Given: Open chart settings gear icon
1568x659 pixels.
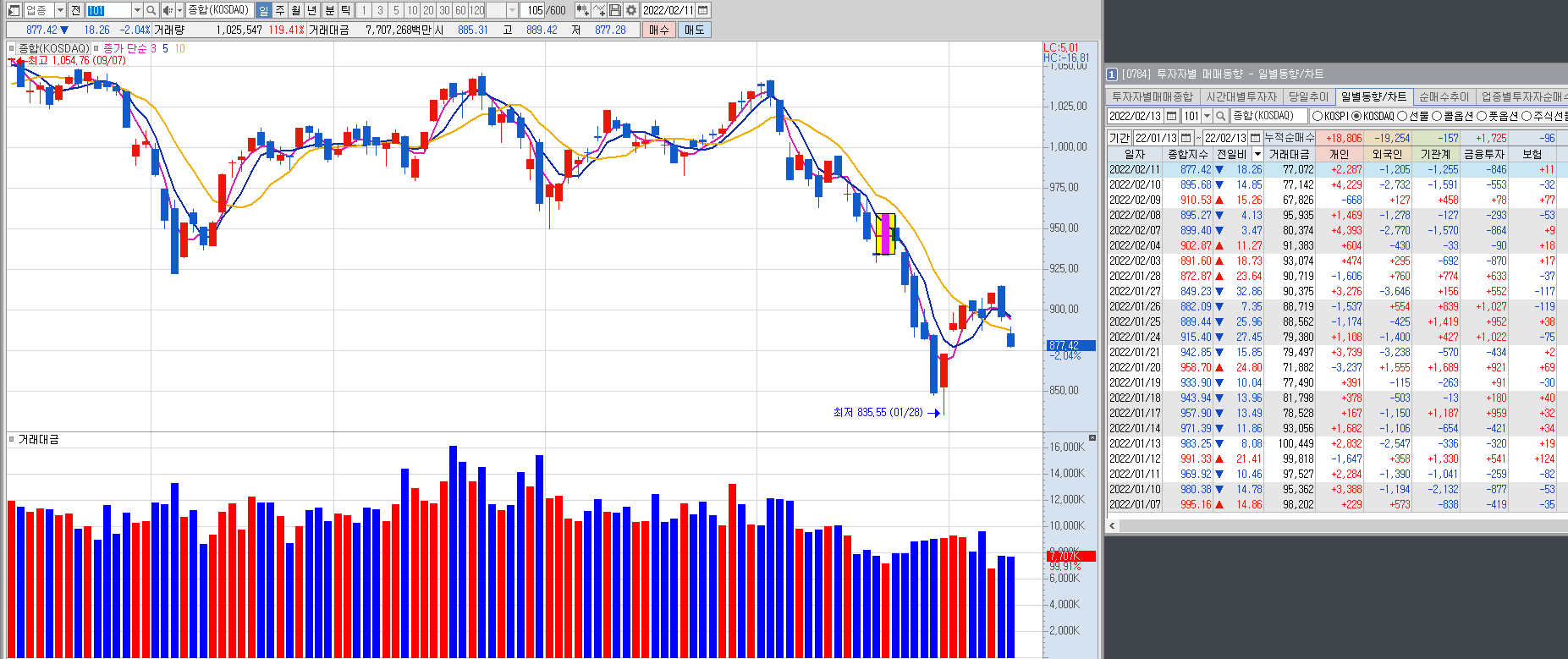Looking at the screenshot, I should 631,10.
